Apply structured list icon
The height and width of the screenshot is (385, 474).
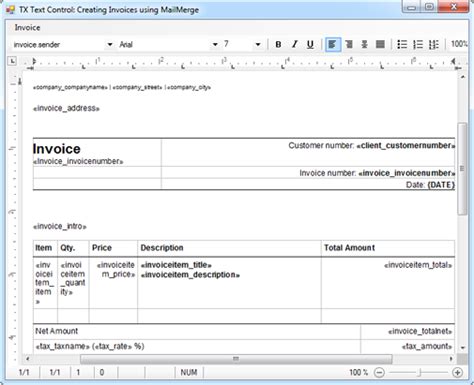point(434,44)
